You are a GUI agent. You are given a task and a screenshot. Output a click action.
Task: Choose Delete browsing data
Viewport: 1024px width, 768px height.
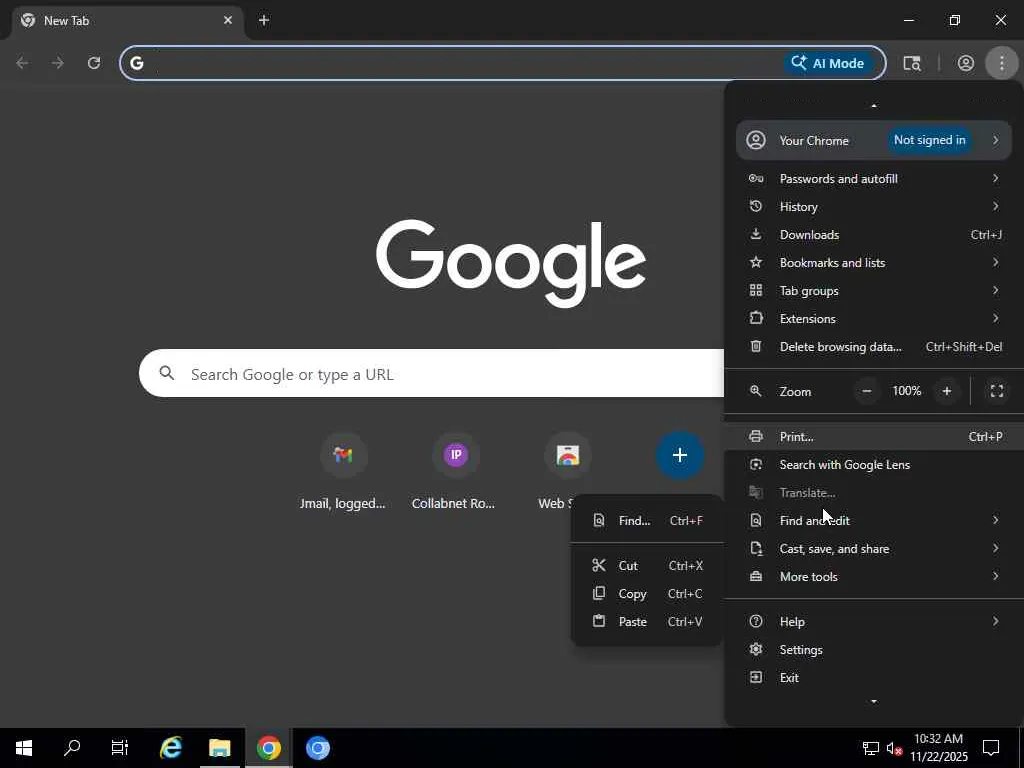click(874, 347)
